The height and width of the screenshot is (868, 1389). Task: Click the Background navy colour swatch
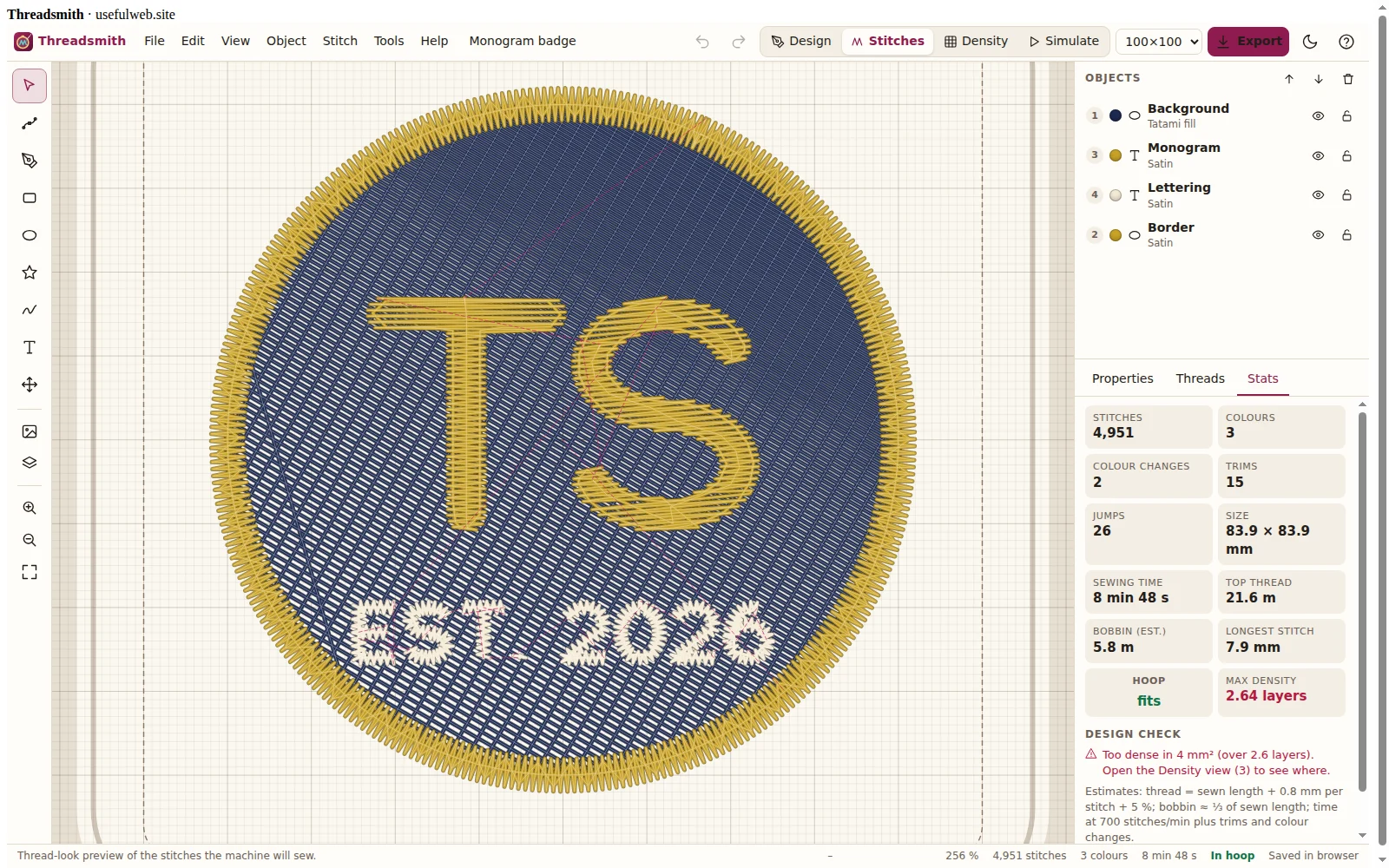click(1116, 115)
